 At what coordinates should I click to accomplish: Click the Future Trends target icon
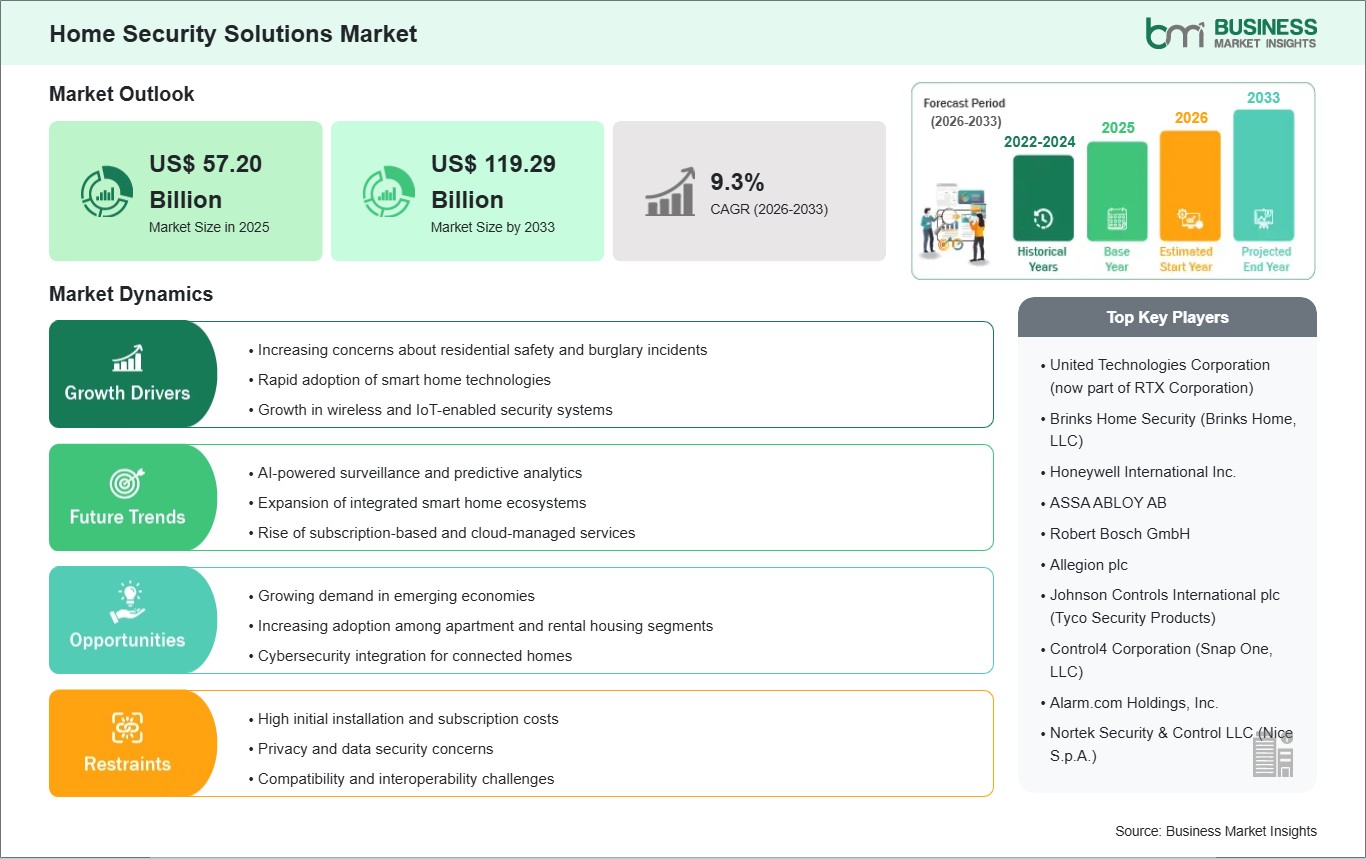(127, 482)
